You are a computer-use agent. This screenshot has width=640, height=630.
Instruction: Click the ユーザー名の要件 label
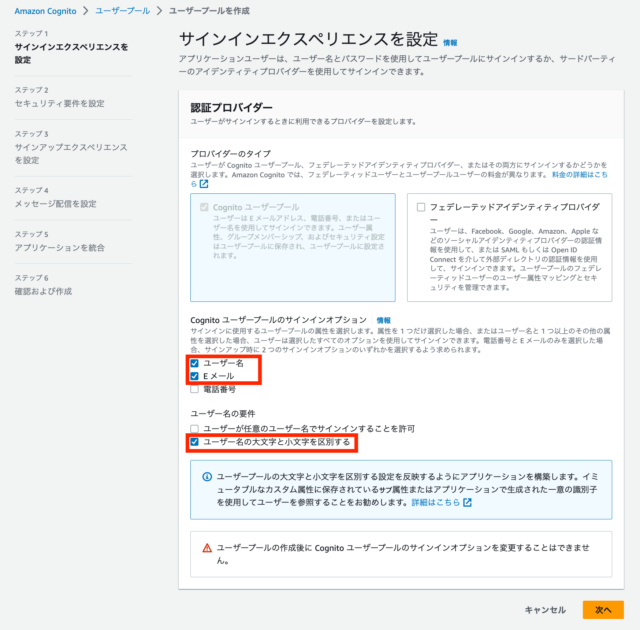223,414
